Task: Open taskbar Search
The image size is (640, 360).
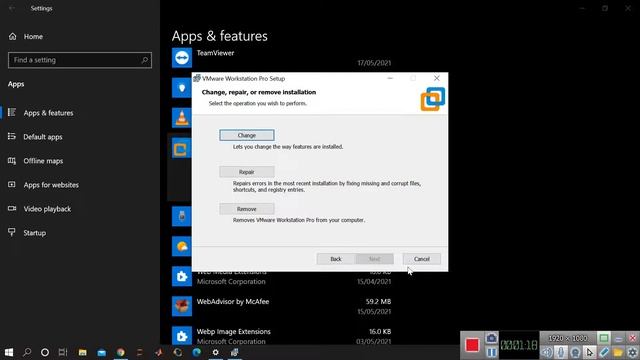Action: click(27, 352)
